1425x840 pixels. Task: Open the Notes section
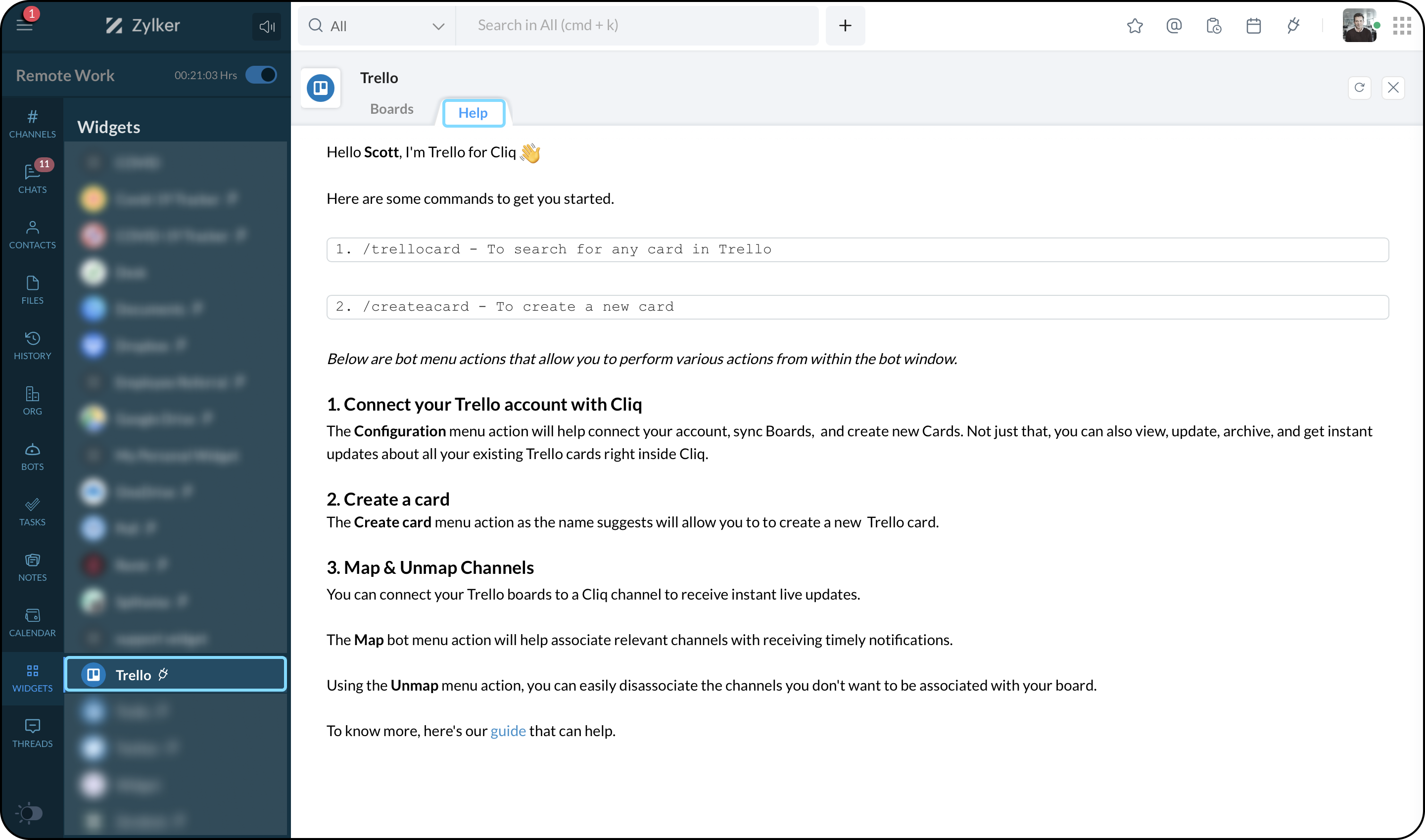point(32,567)
